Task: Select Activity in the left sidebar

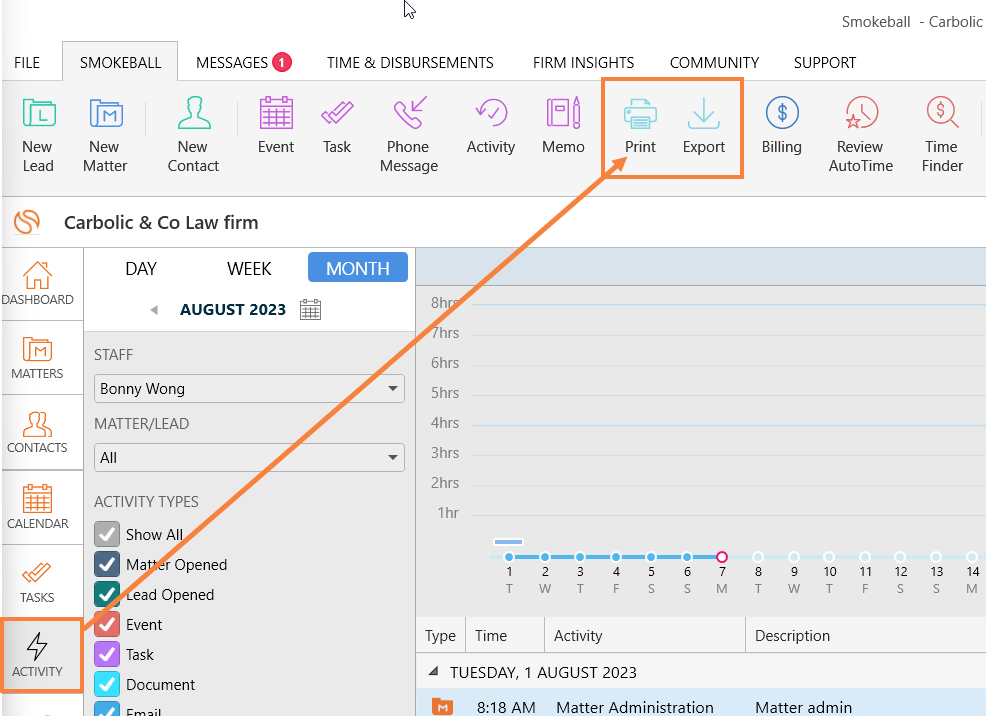Action: click(x=40, y=655)
